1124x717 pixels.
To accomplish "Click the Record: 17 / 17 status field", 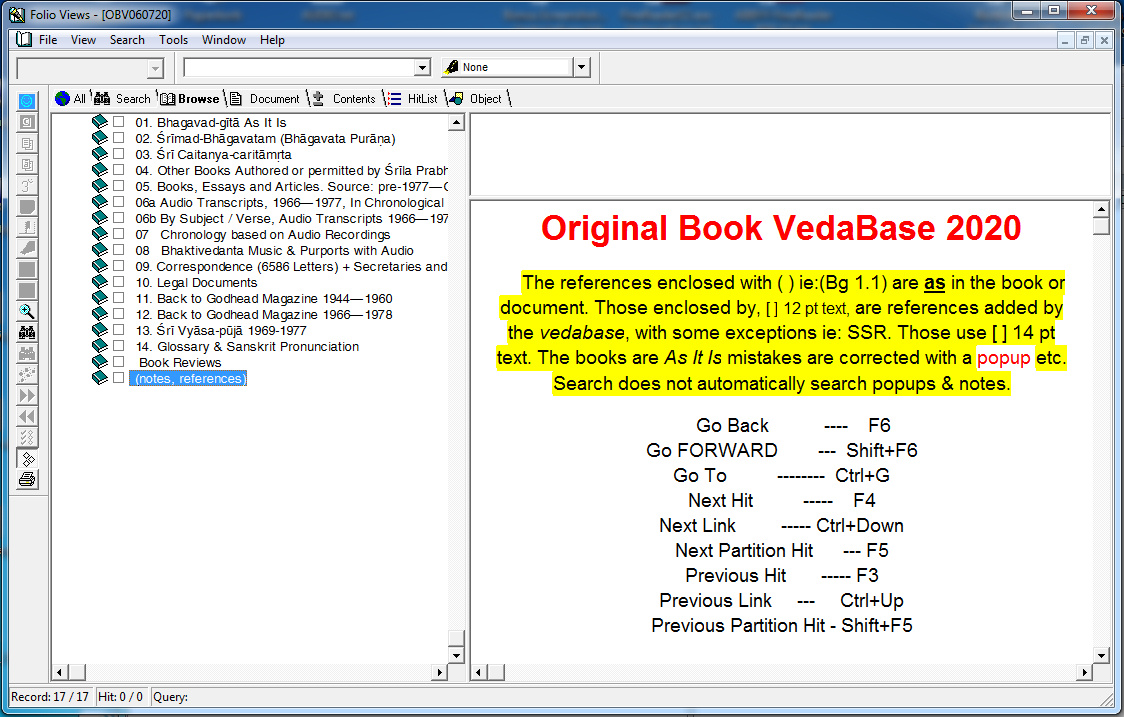I will (x=50, y=696).
